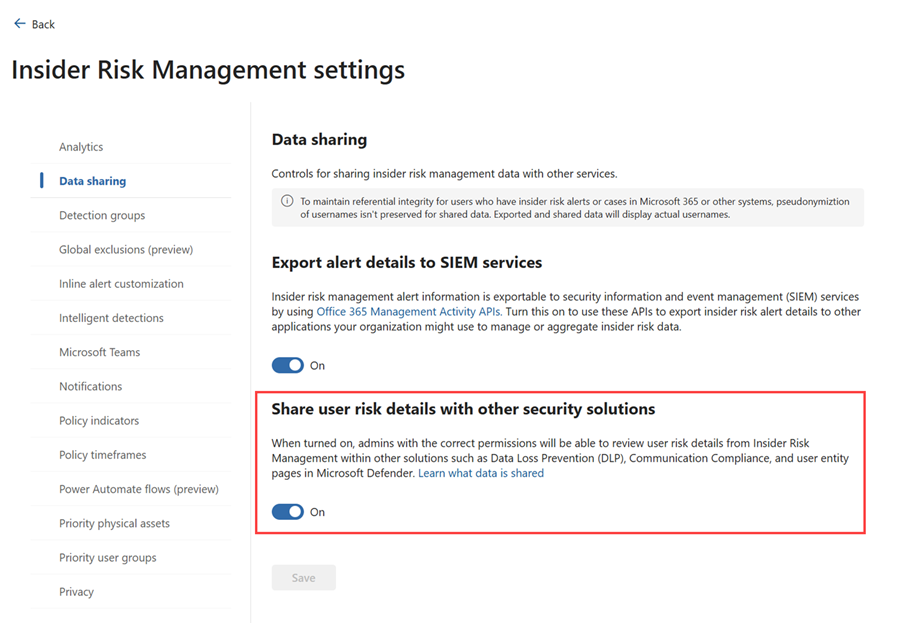Disable sharing user risk details toggle

coord(288,512)
